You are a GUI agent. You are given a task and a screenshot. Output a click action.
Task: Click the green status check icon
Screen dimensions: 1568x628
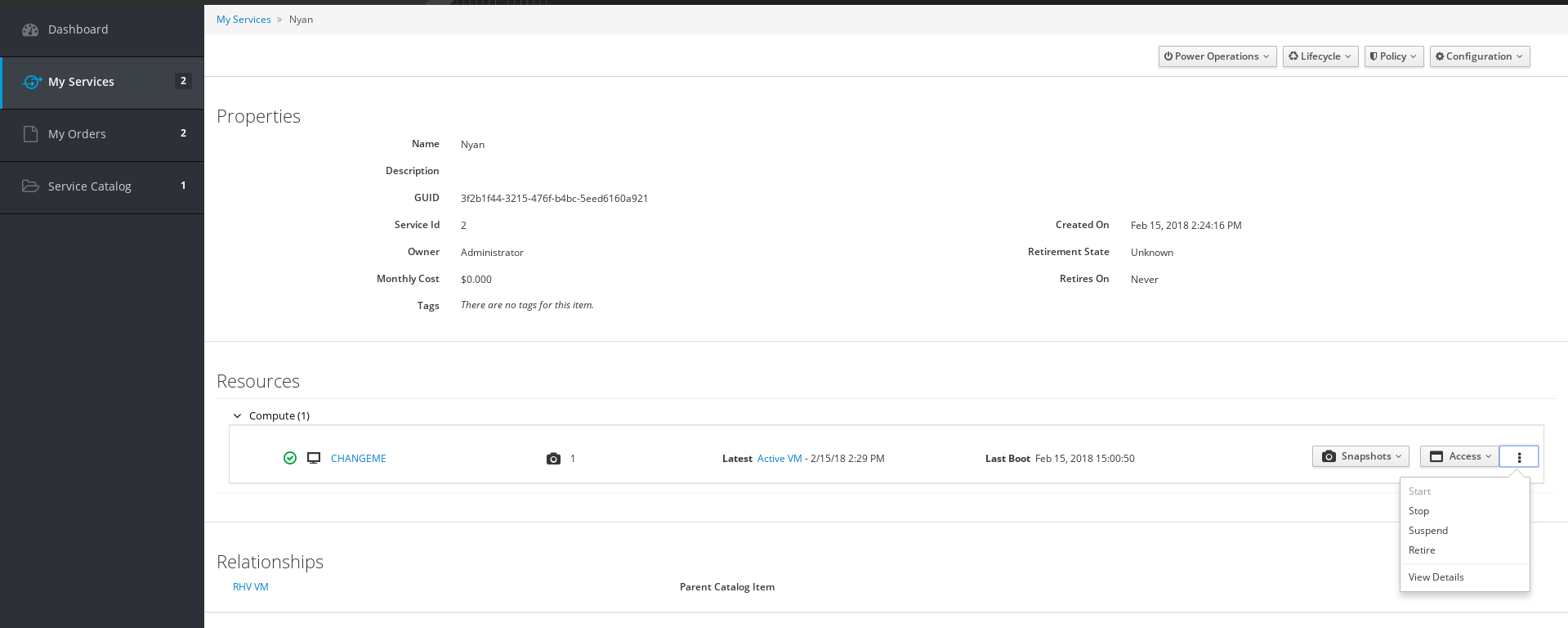290,458
